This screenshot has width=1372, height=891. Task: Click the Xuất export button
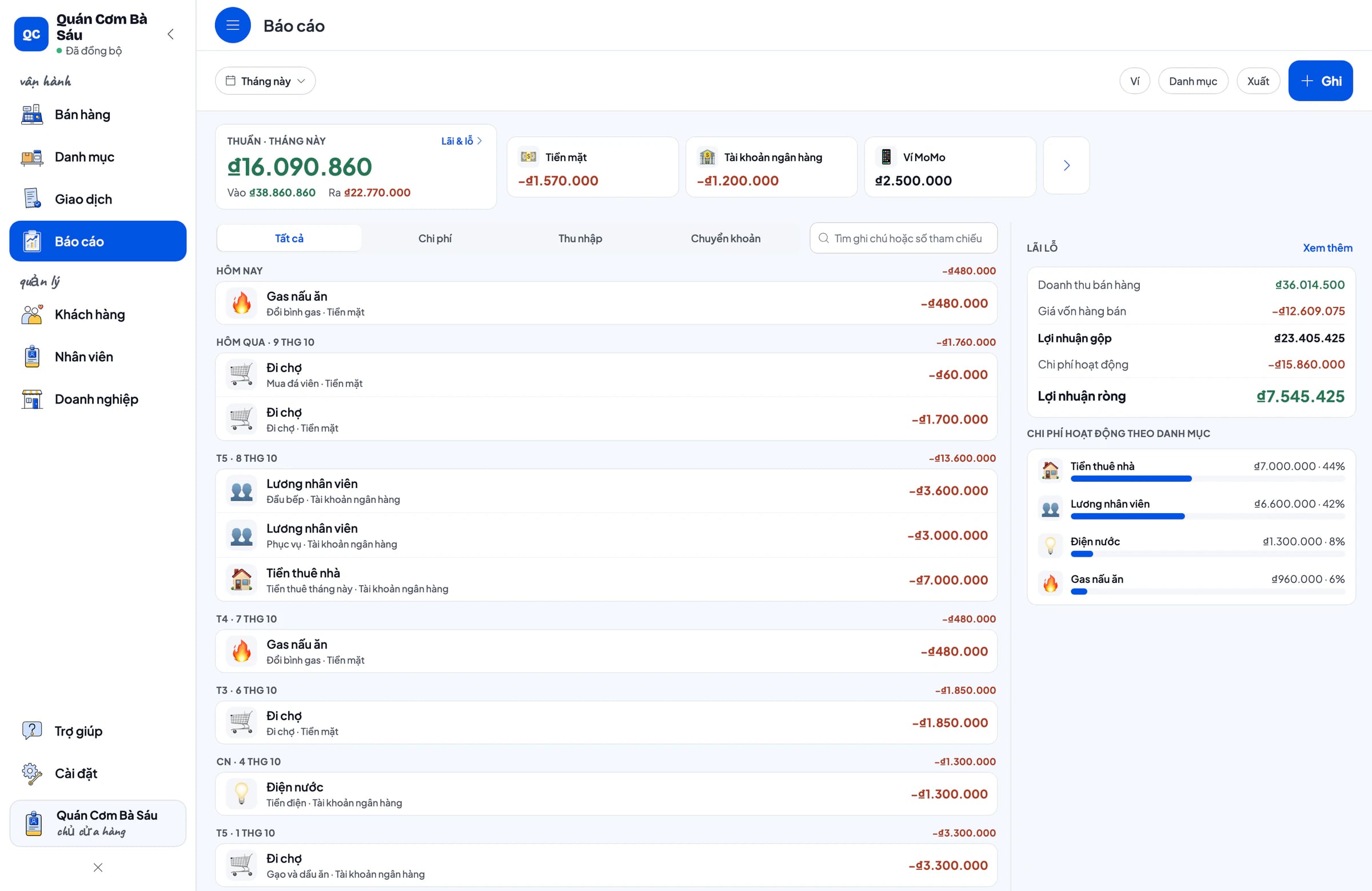[1258, 81]
